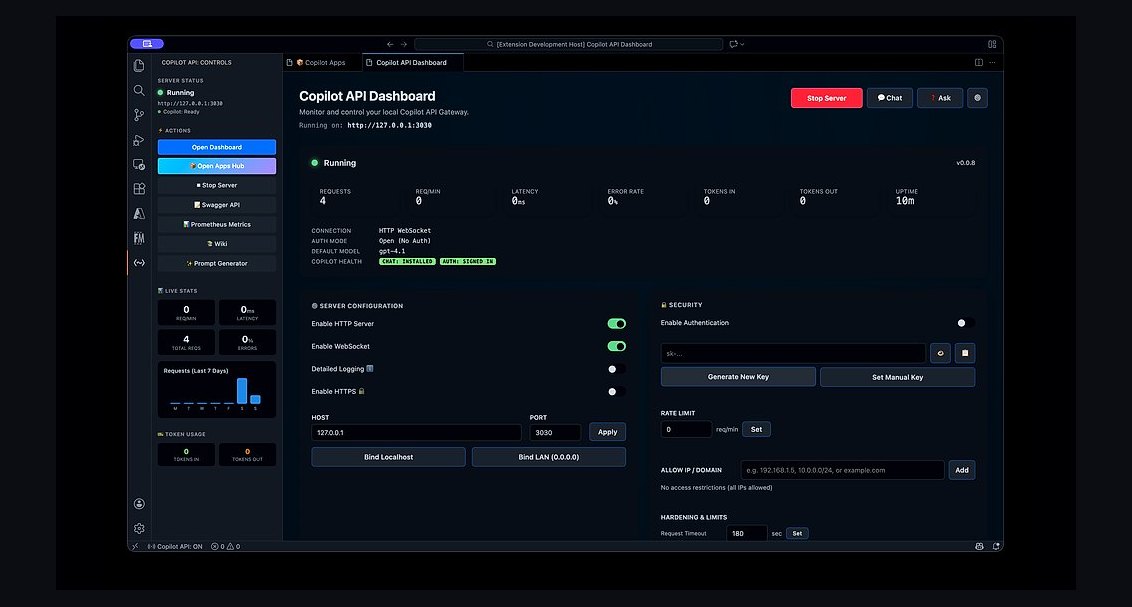Open the Search icon in activity bar
Viewport: 1132px width, 607px height.
tap(139, 90)
